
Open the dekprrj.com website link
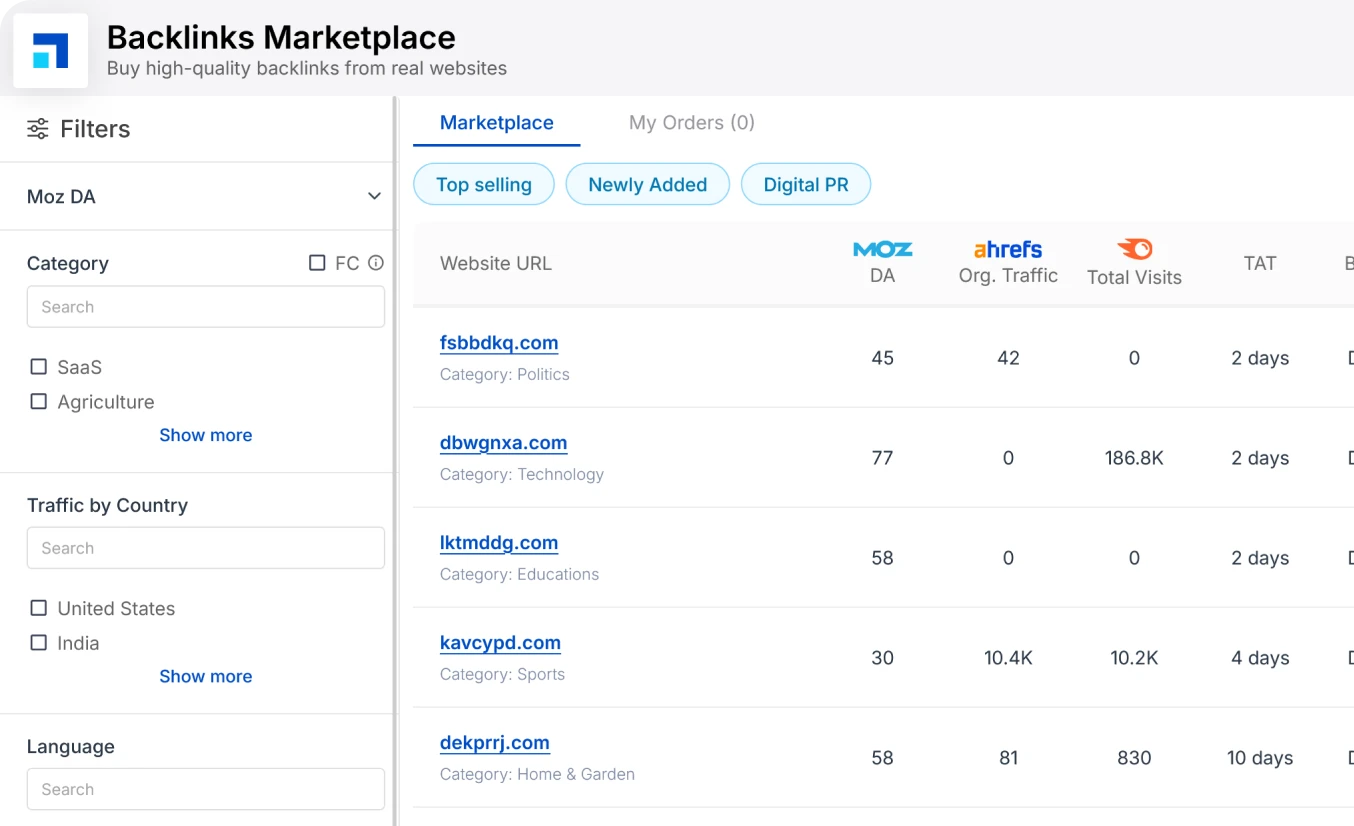tap(495, 743)
